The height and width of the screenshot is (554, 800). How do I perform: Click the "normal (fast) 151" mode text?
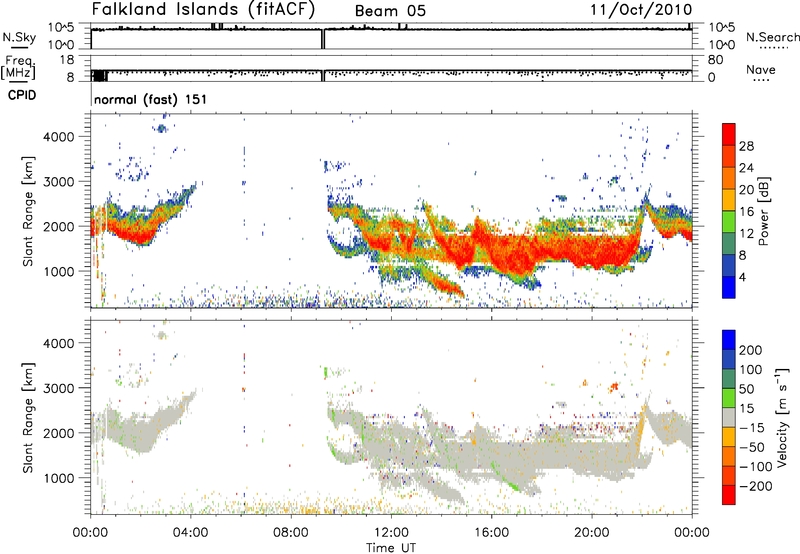(151, 99)
